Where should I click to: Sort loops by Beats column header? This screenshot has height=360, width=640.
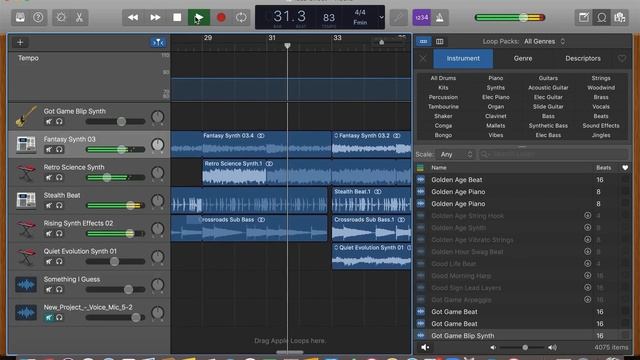603,167
